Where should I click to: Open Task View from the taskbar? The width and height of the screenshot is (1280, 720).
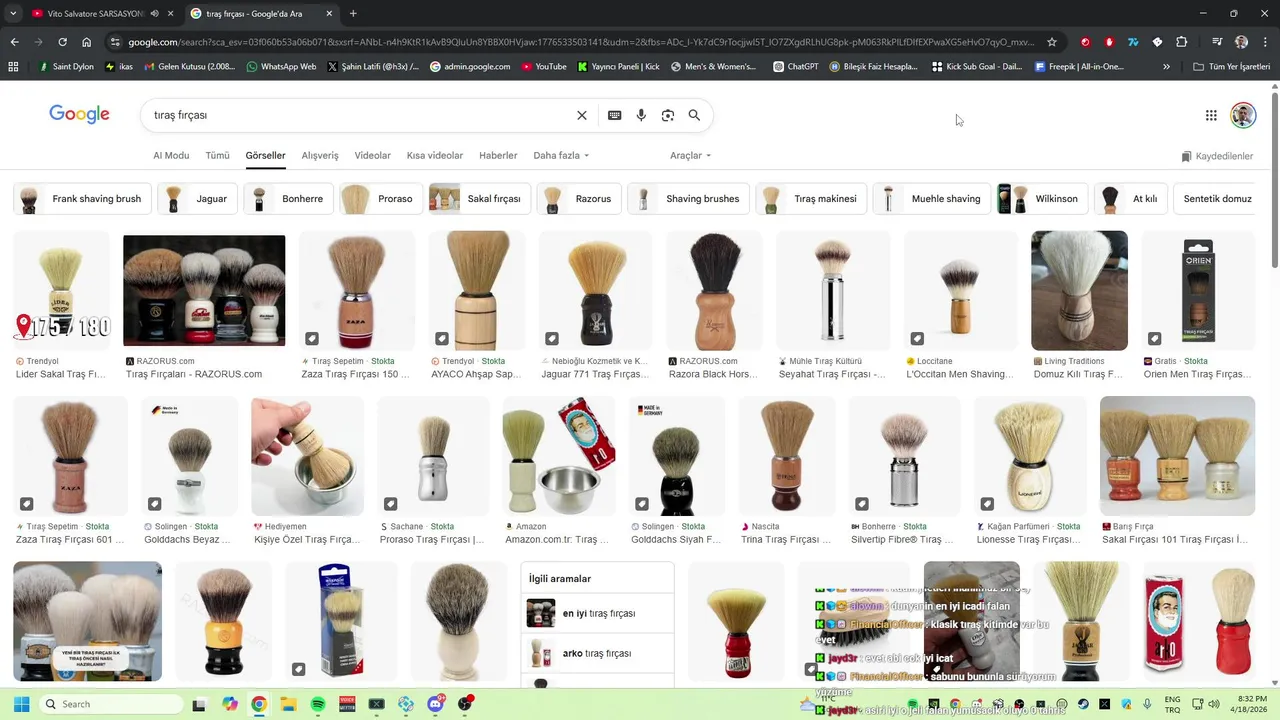pos(199,704)
